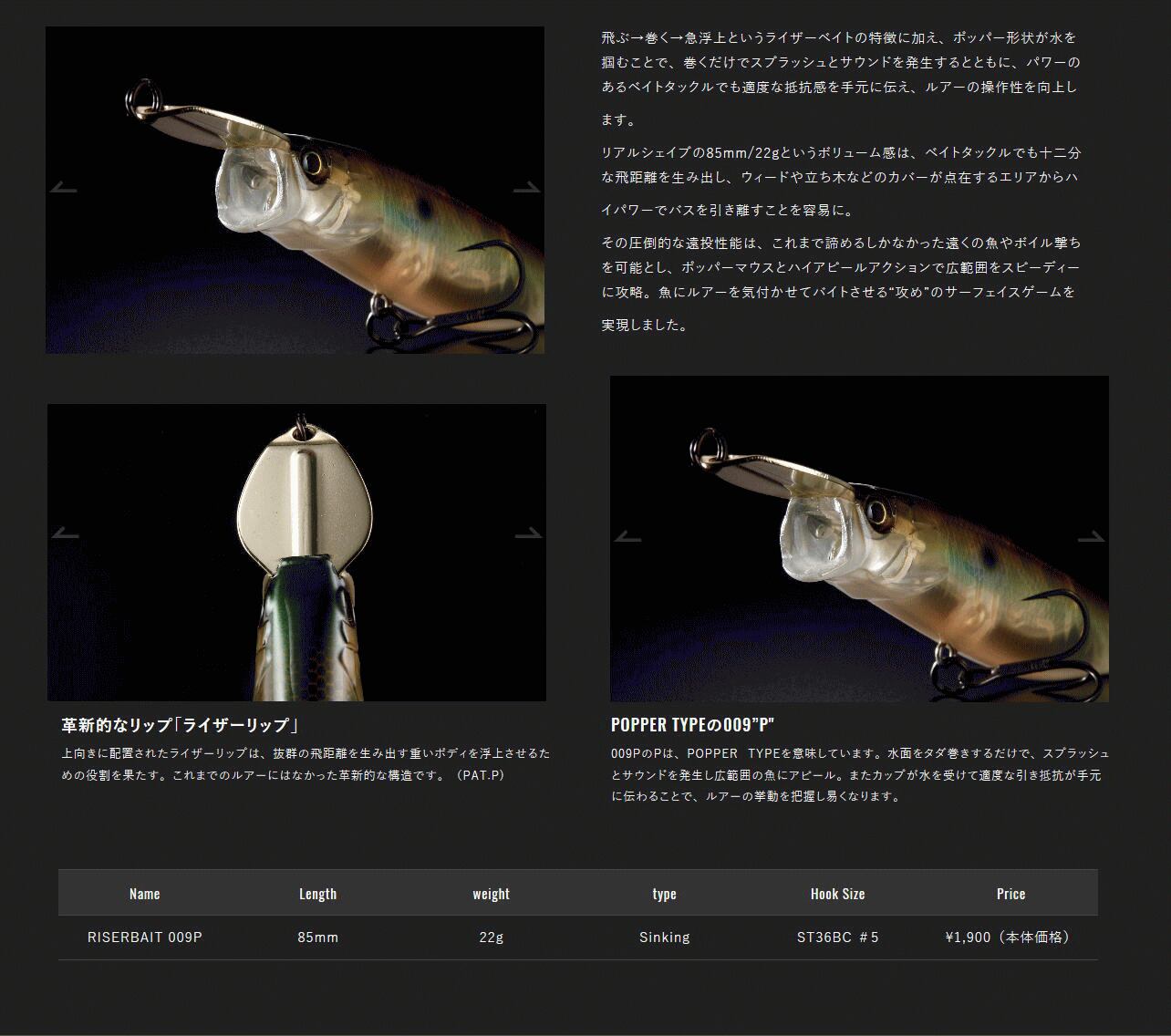Click the Name column header
1171x1036 pixels.
tap(145, 894)
